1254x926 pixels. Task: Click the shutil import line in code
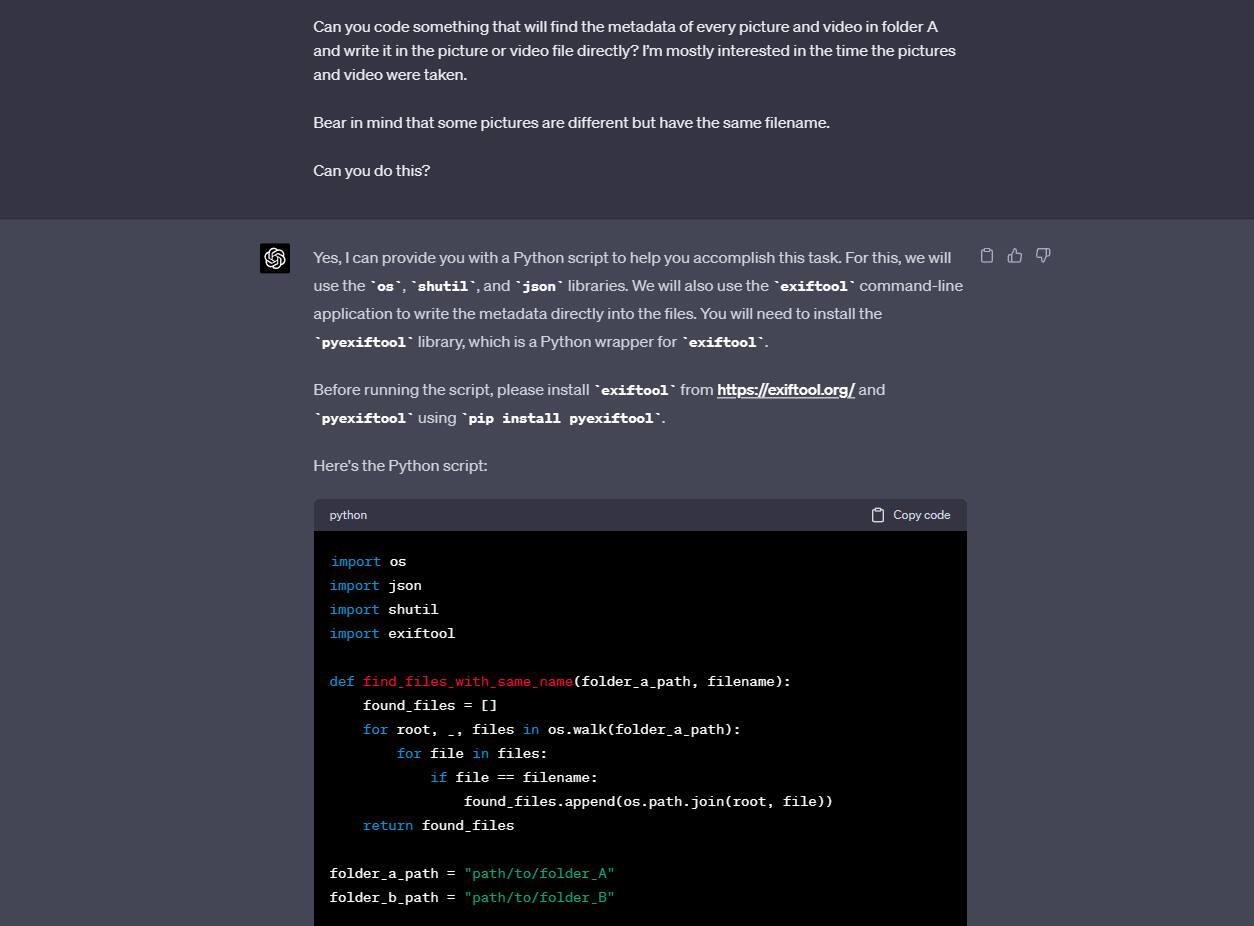(383, 609)
